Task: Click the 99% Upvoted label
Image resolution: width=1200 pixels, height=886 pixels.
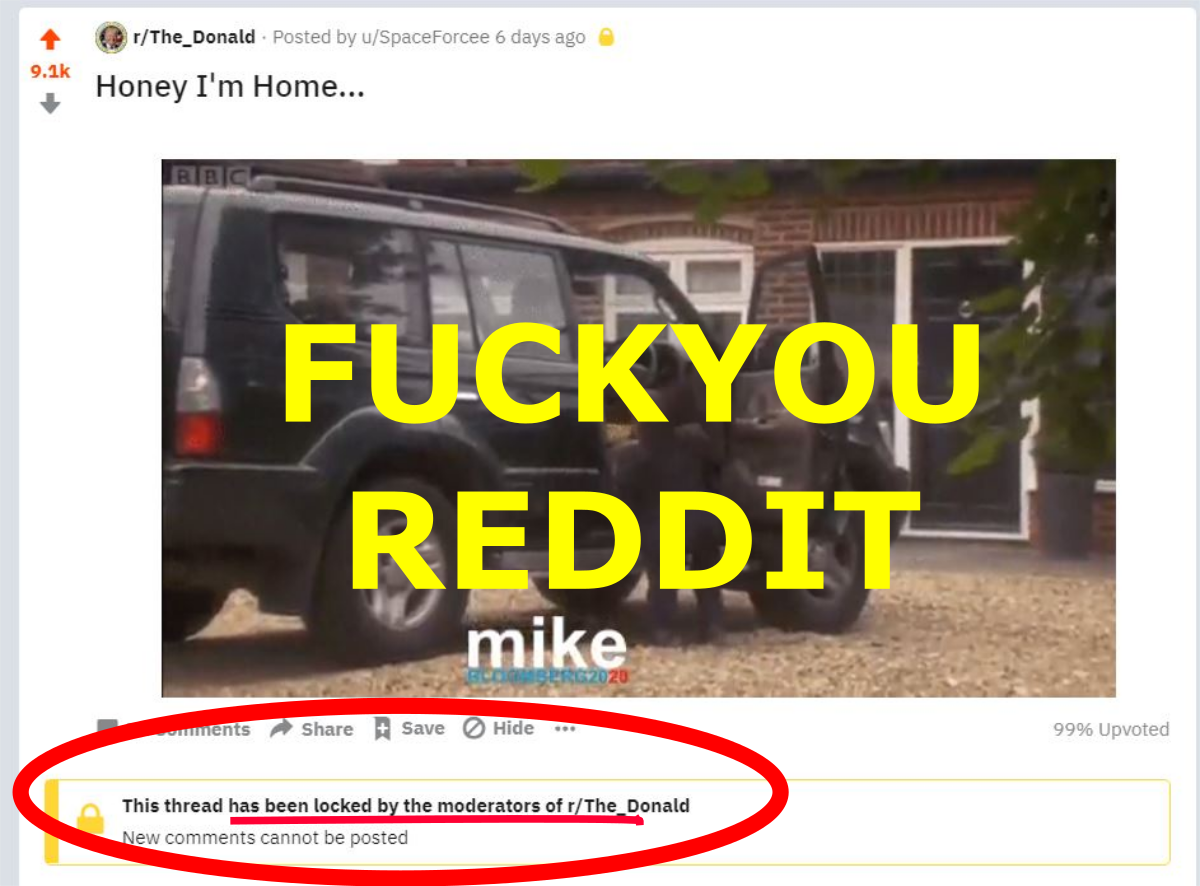Action: [1111, 729]
